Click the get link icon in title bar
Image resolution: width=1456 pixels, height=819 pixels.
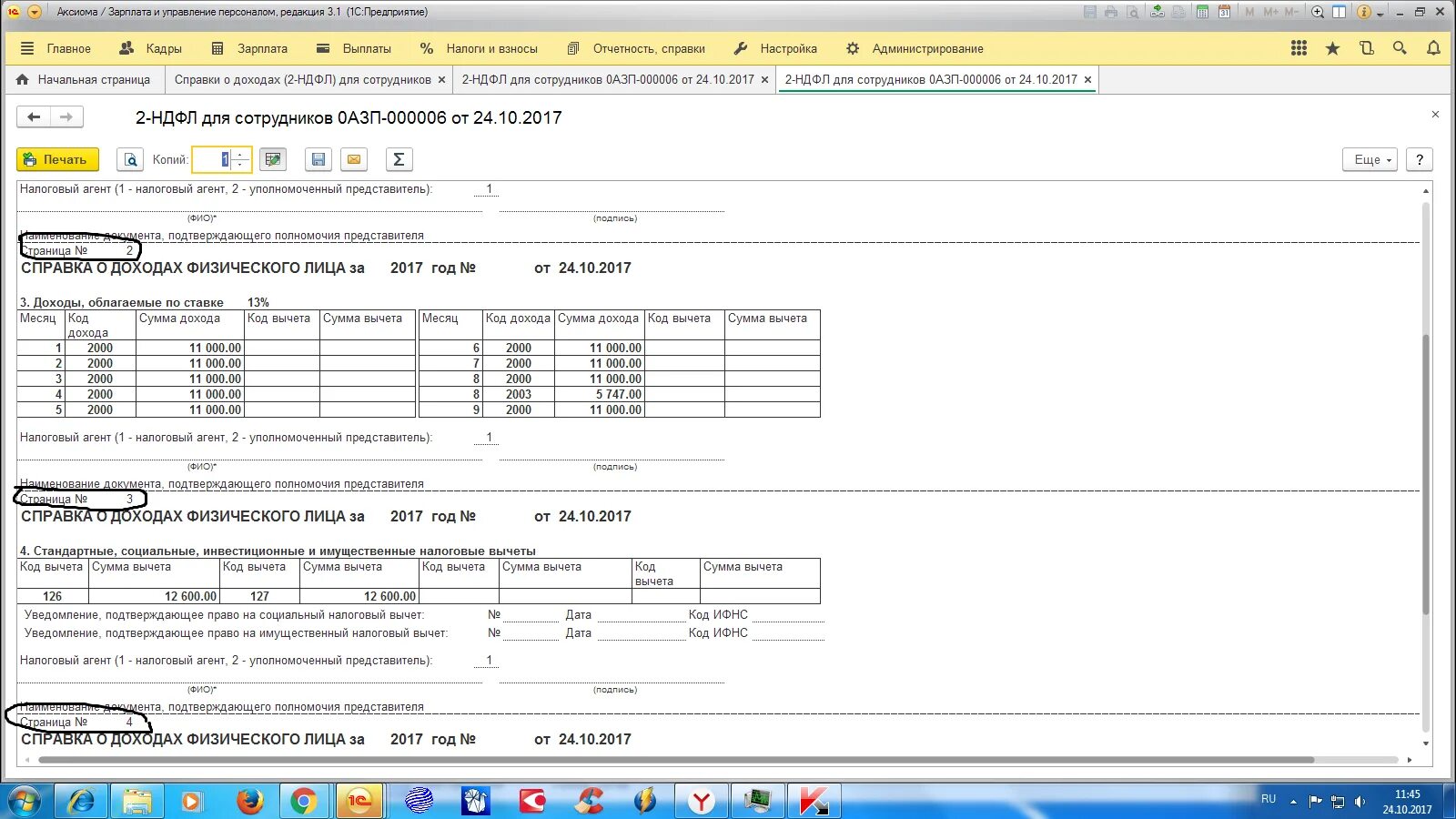tap(1158, 12)
